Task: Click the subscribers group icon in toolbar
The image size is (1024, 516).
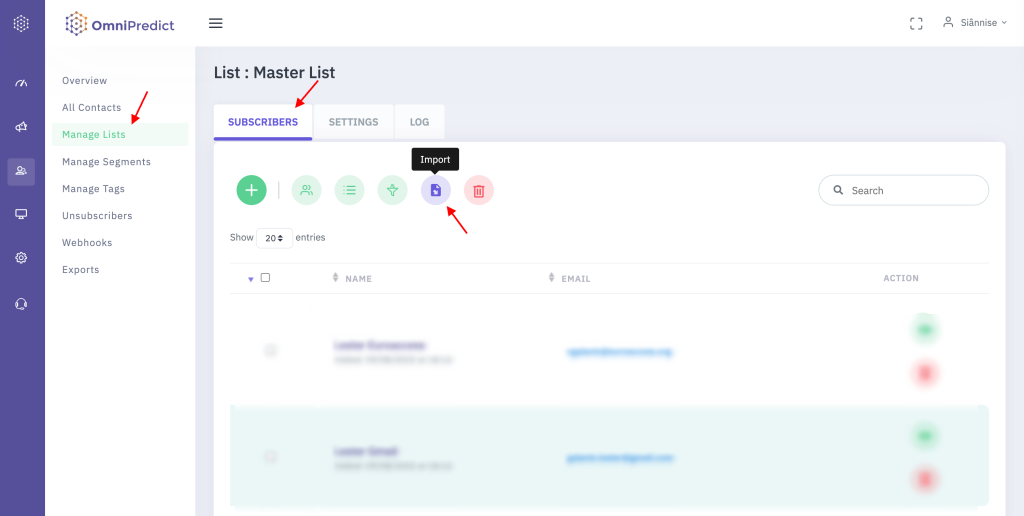Action: tap(306, 190)
